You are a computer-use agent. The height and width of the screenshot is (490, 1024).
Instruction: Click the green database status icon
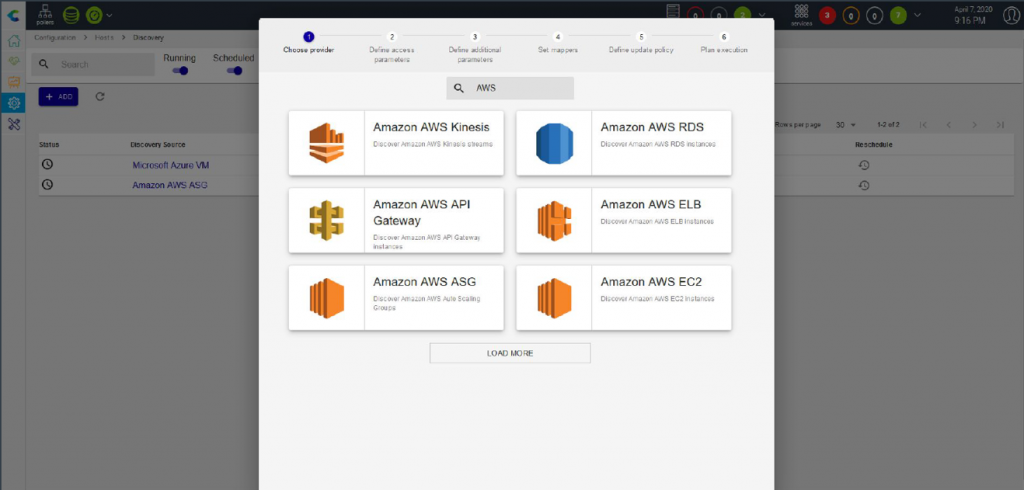71,14
